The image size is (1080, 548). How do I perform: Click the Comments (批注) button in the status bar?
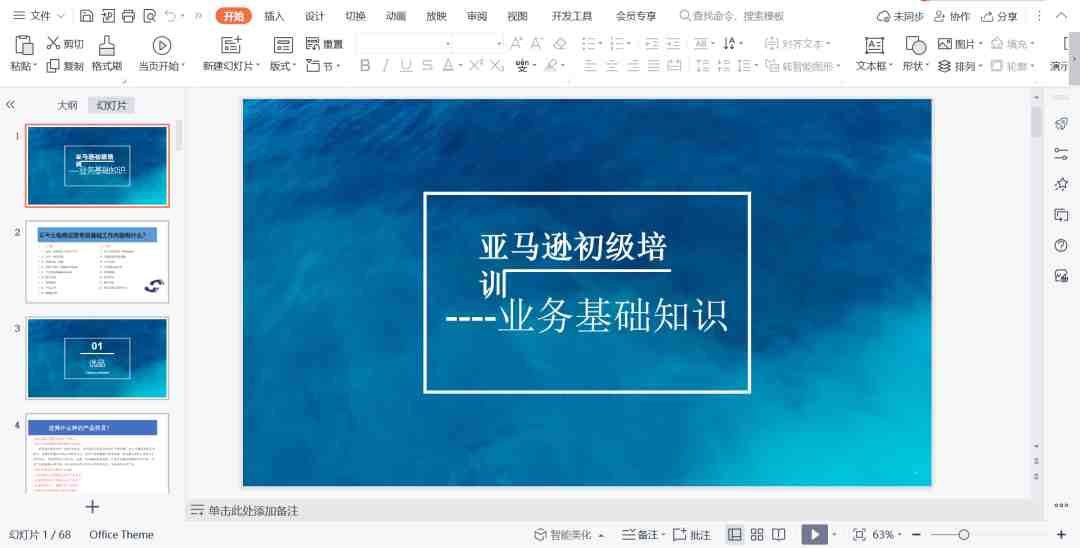point(692,534)
